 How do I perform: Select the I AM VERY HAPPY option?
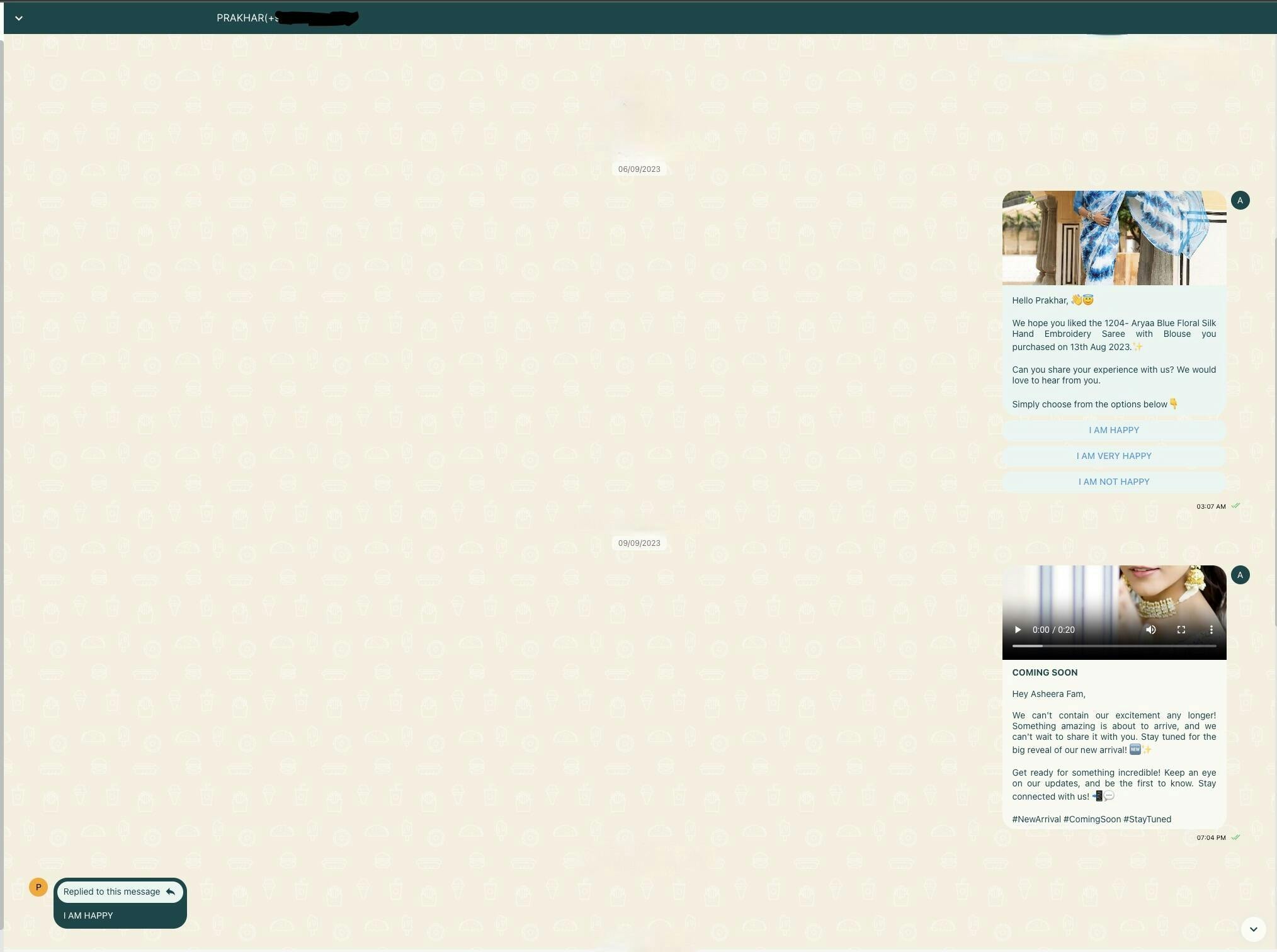[x=1113, y=456]
